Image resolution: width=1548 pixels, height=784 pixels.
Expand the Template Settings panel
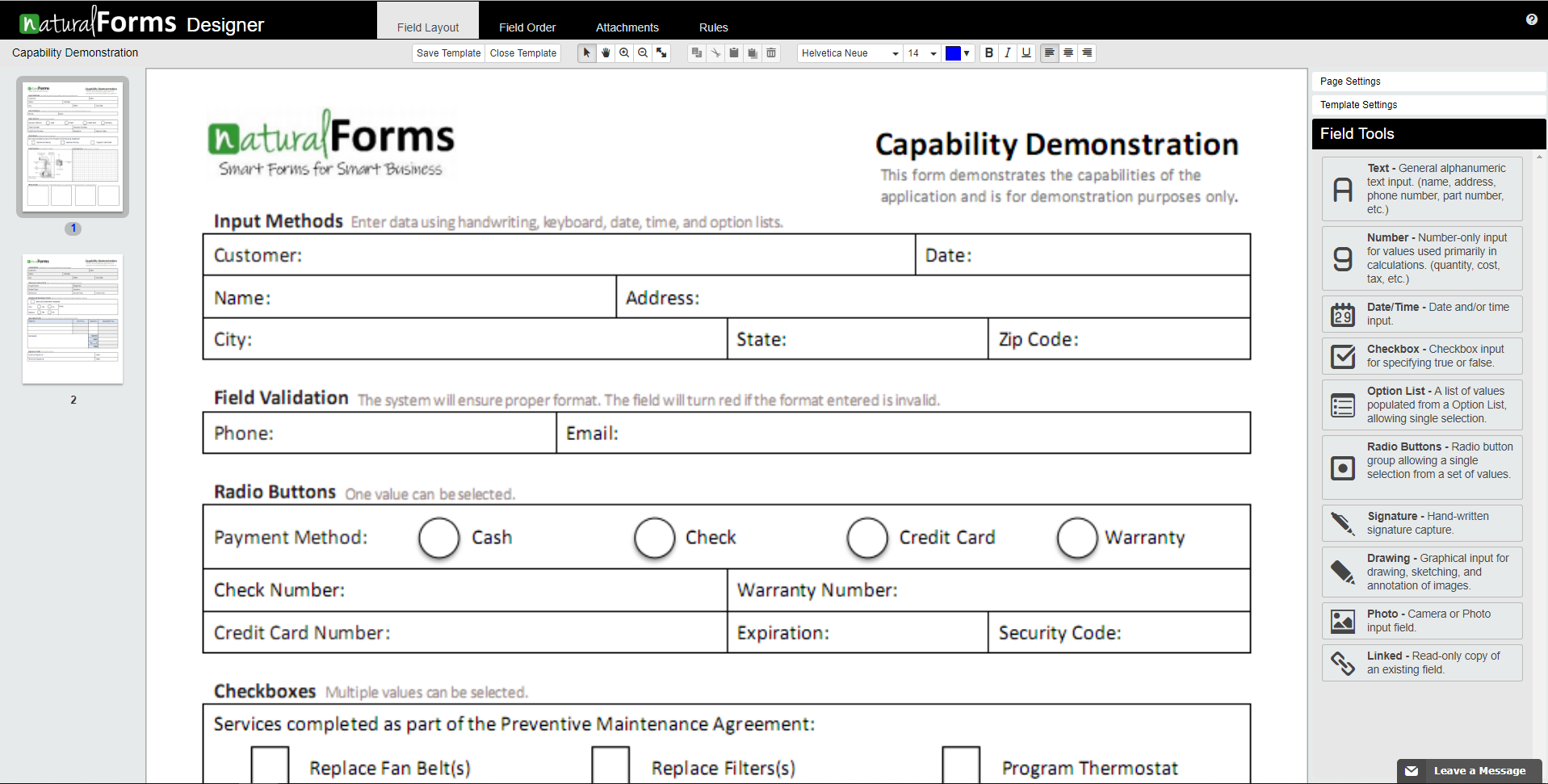pos(1428,105)
